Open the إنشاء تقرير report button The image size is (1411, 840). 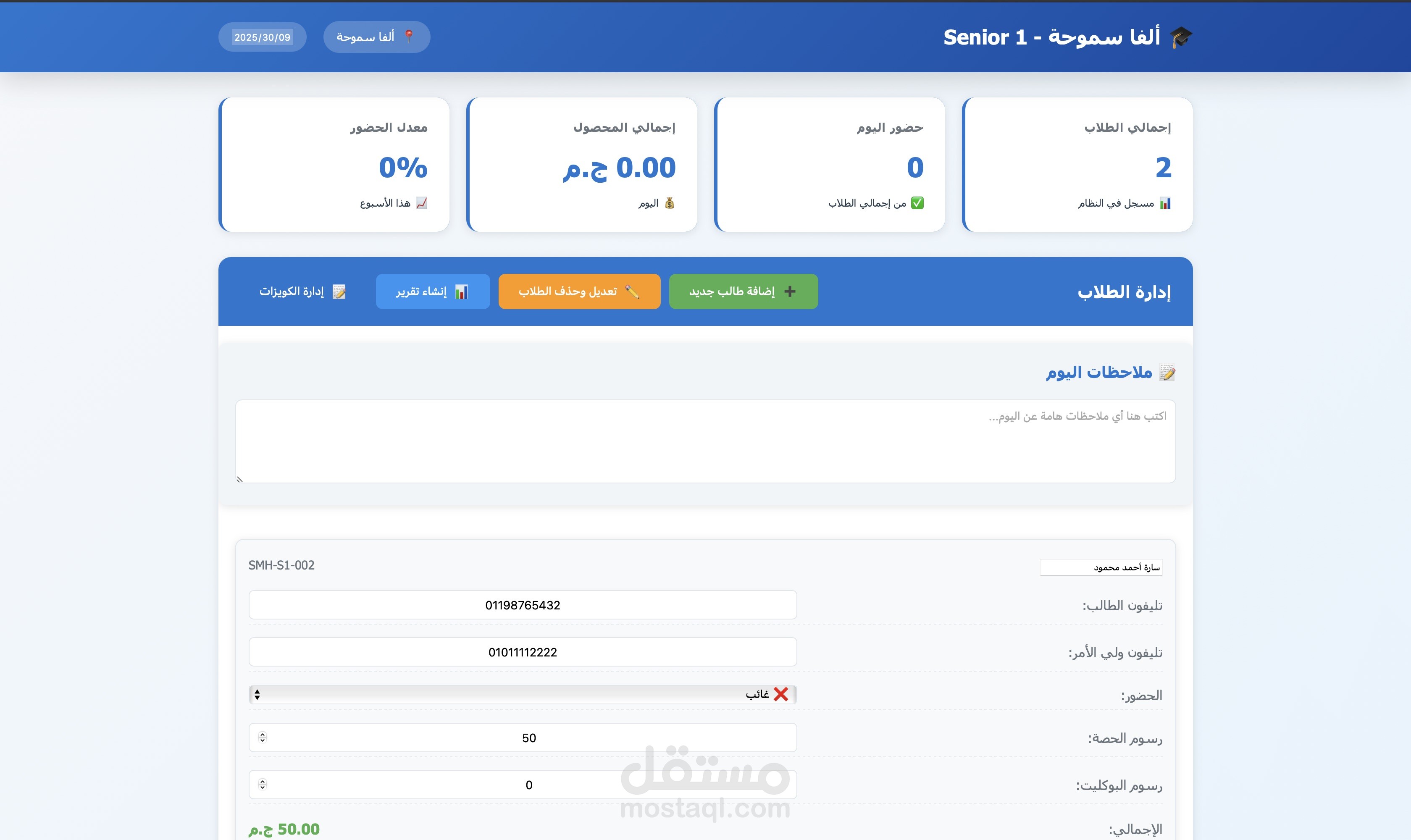point(432,291)
